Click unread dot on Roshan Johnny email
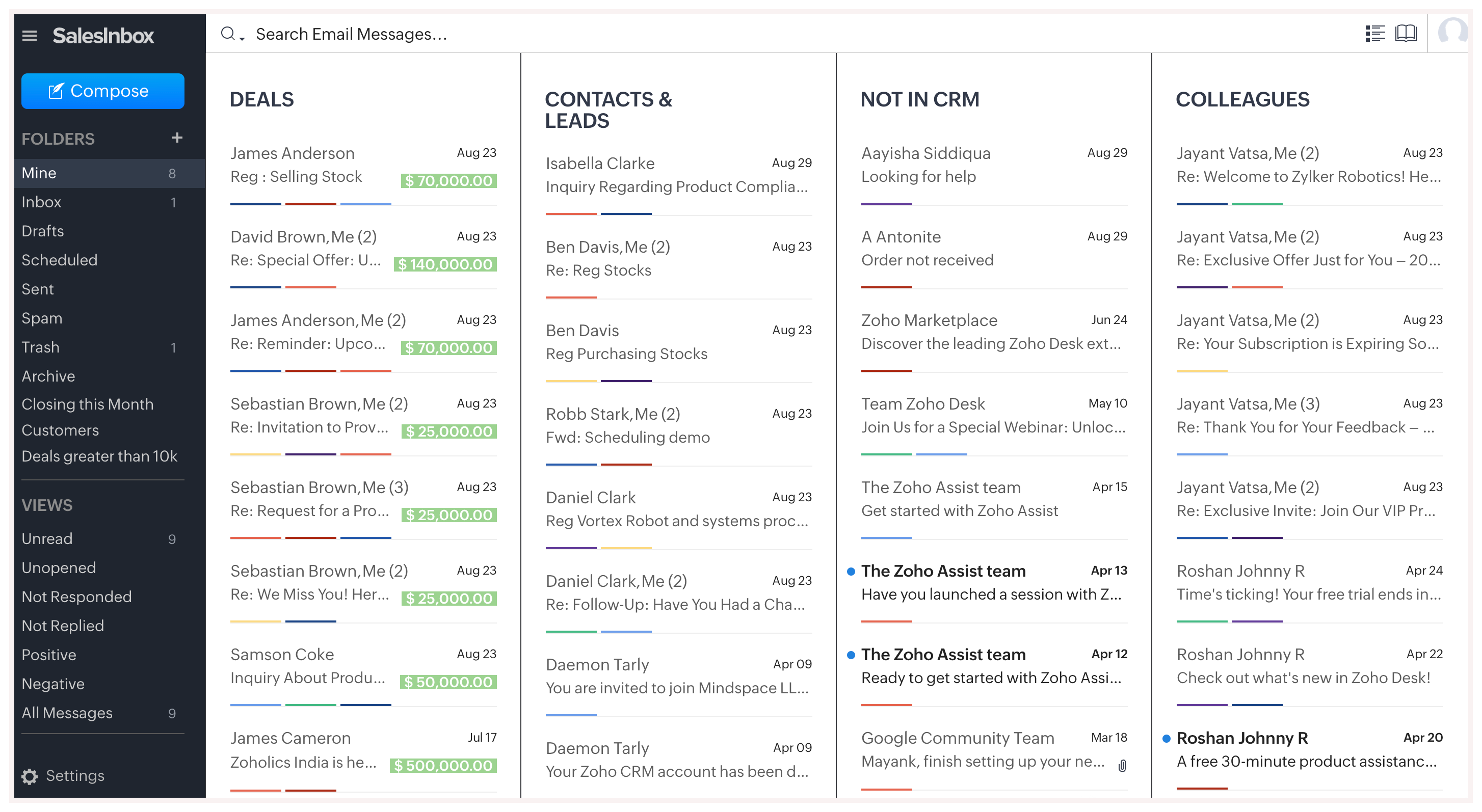1482x812 pixels. (1166, 739)
